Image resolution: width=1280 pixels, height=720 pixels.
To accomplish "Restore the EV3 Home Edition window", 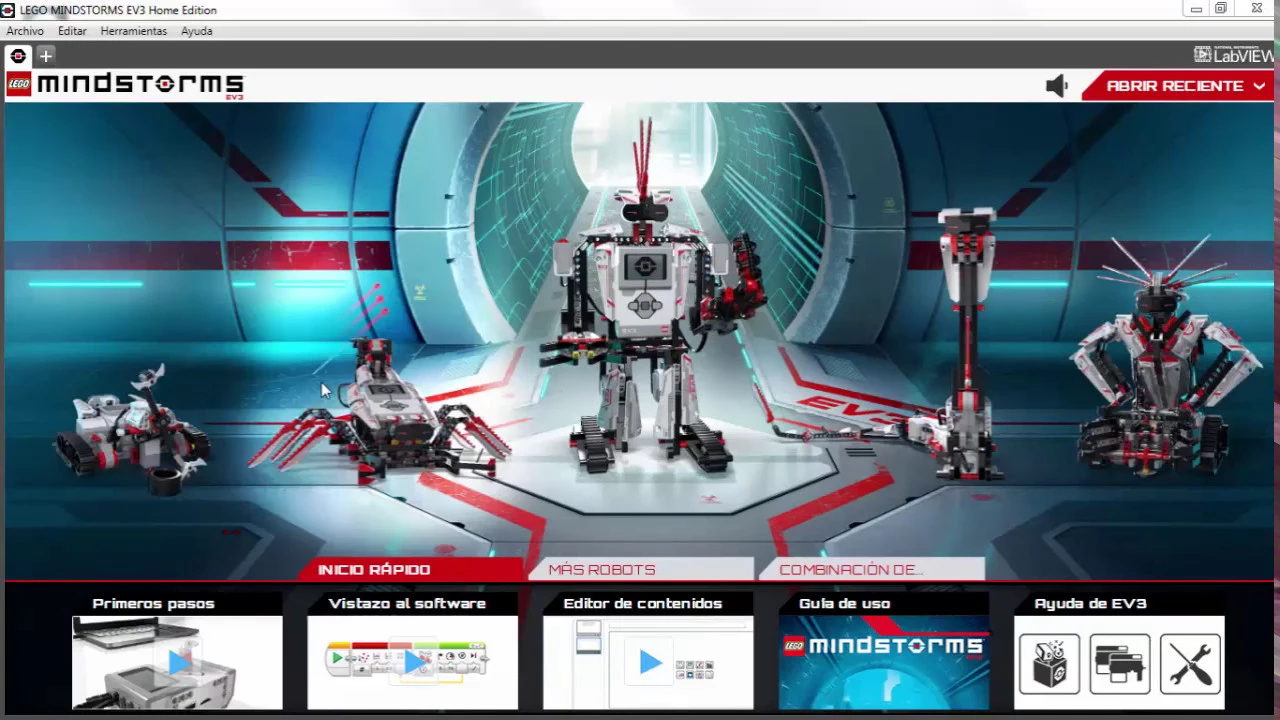I will pyautogui.click(x=1221, y=9).
